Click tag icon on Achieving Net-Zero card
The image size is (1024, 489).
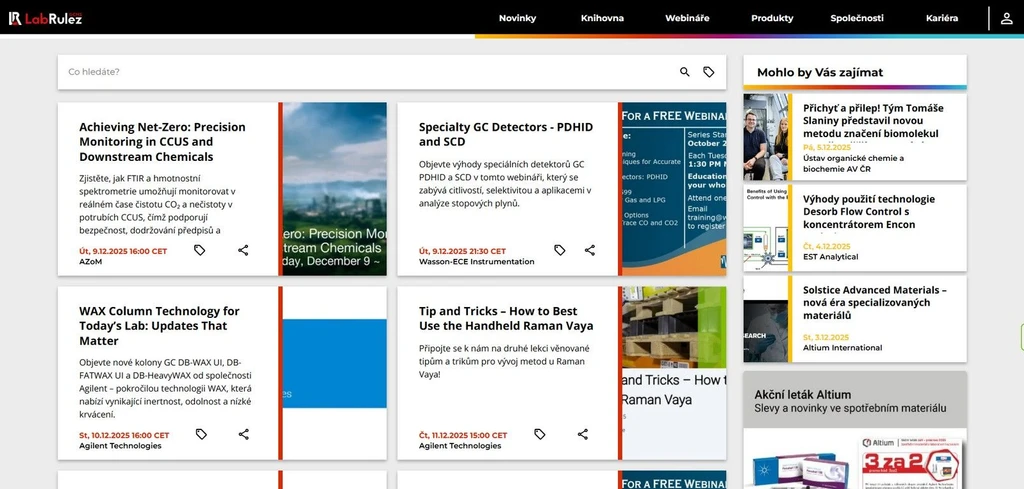tap(200, 250)
